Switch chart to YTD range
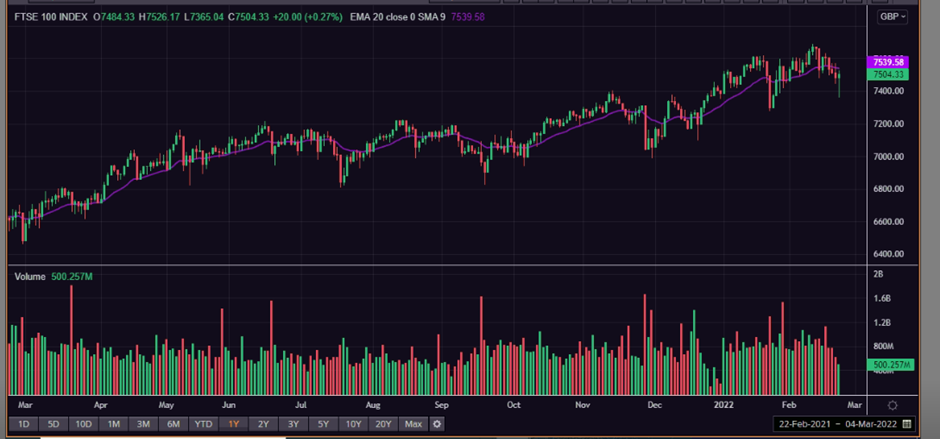 [203, 425]
